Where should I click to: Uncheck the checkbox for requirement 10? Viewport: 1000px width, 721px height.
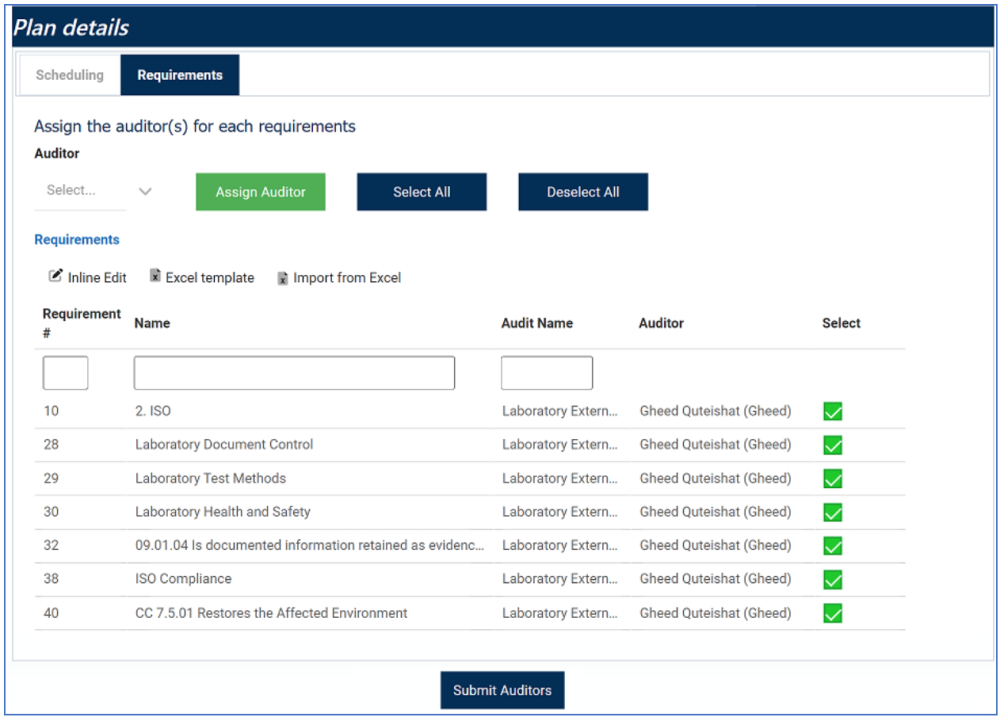pyautogui.click(x=832, y=411)
